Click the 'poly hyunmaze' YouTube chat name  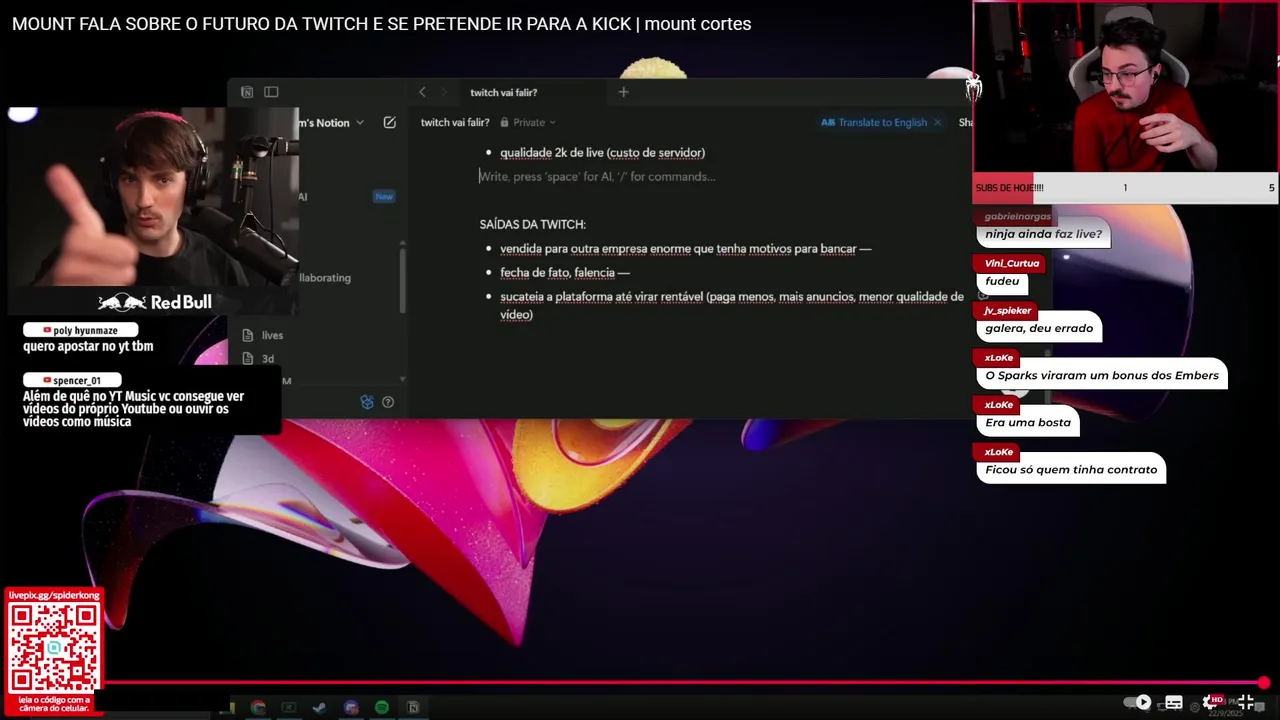click(x=80, y=330)
